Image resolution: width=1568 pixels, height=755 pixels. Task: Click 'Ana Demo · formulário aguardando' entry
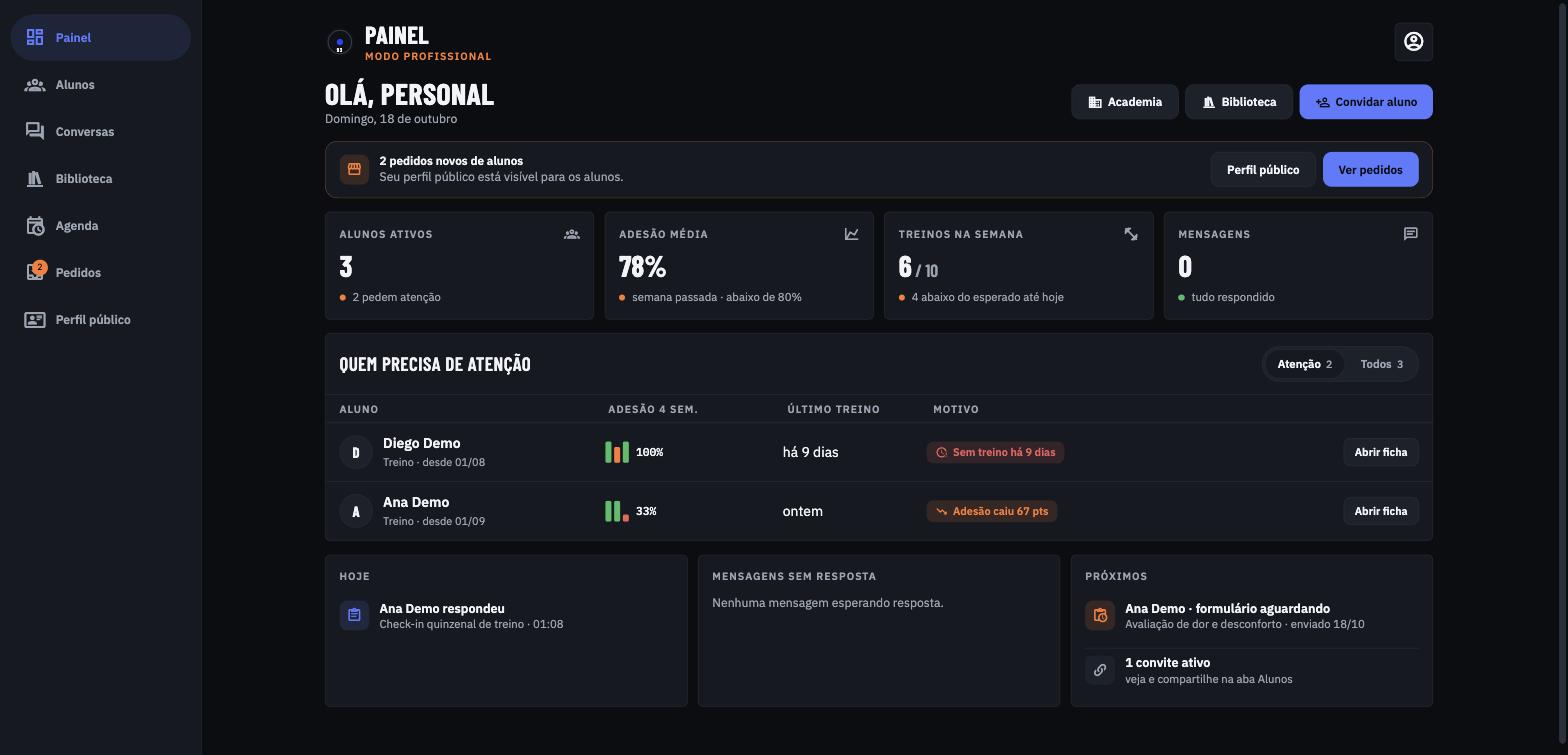(1252, 616)
